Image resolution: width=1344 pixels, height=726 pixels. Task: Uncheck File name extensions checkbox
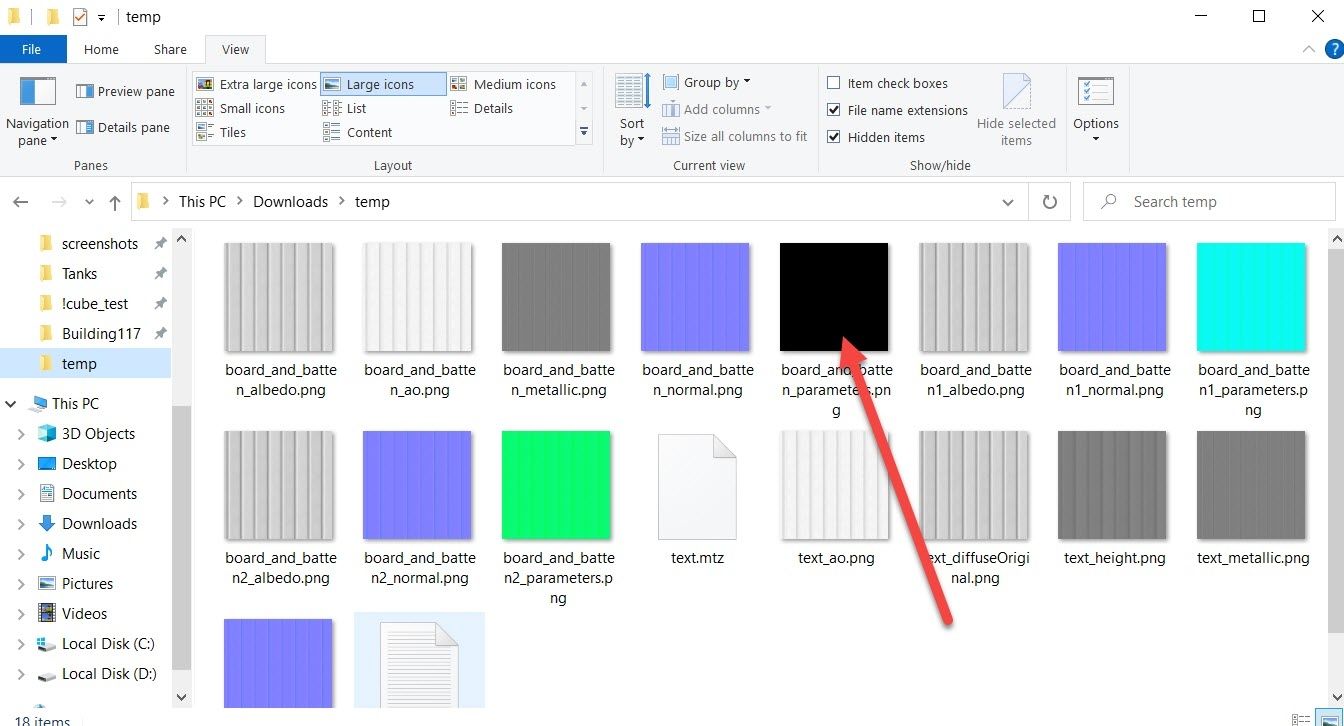point(834,110)
